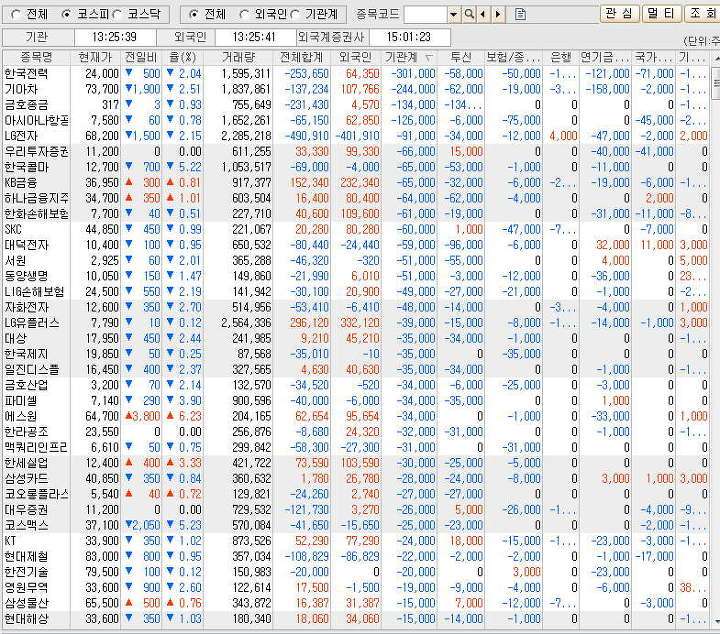Click the 외국계증권사 time 15:01:23

point(409,37)
